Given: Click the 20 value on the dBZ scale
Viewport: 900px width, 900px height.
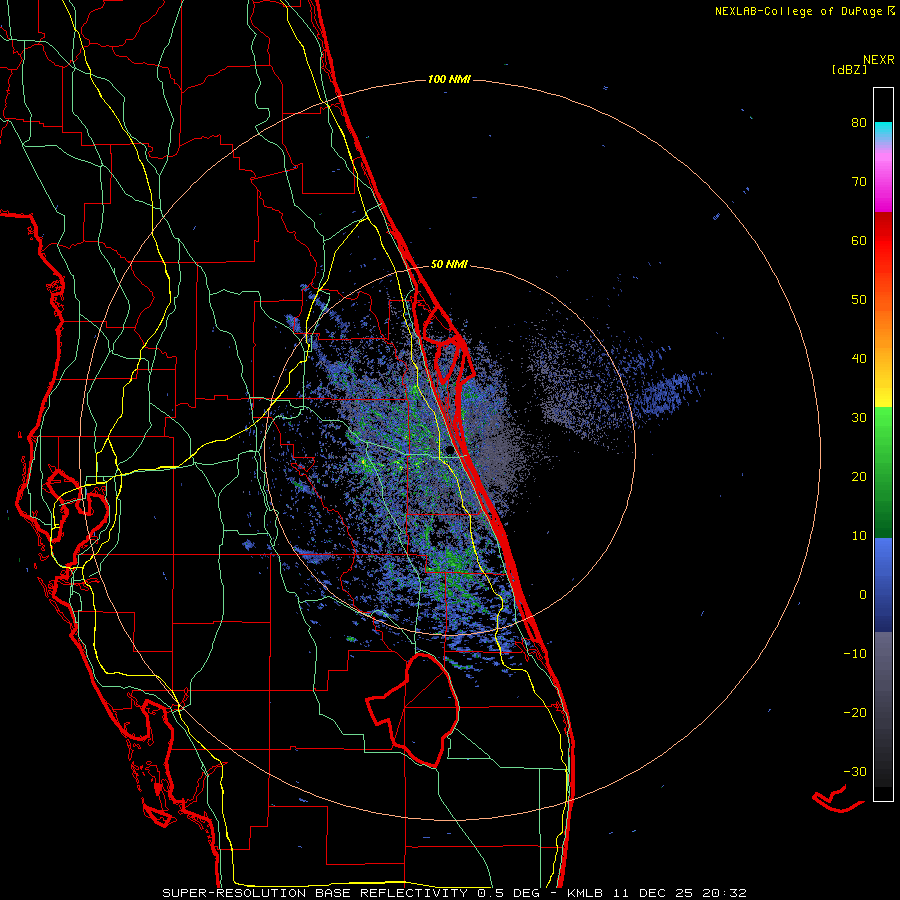Looking at the screenshot, I should tap(859, 477).
